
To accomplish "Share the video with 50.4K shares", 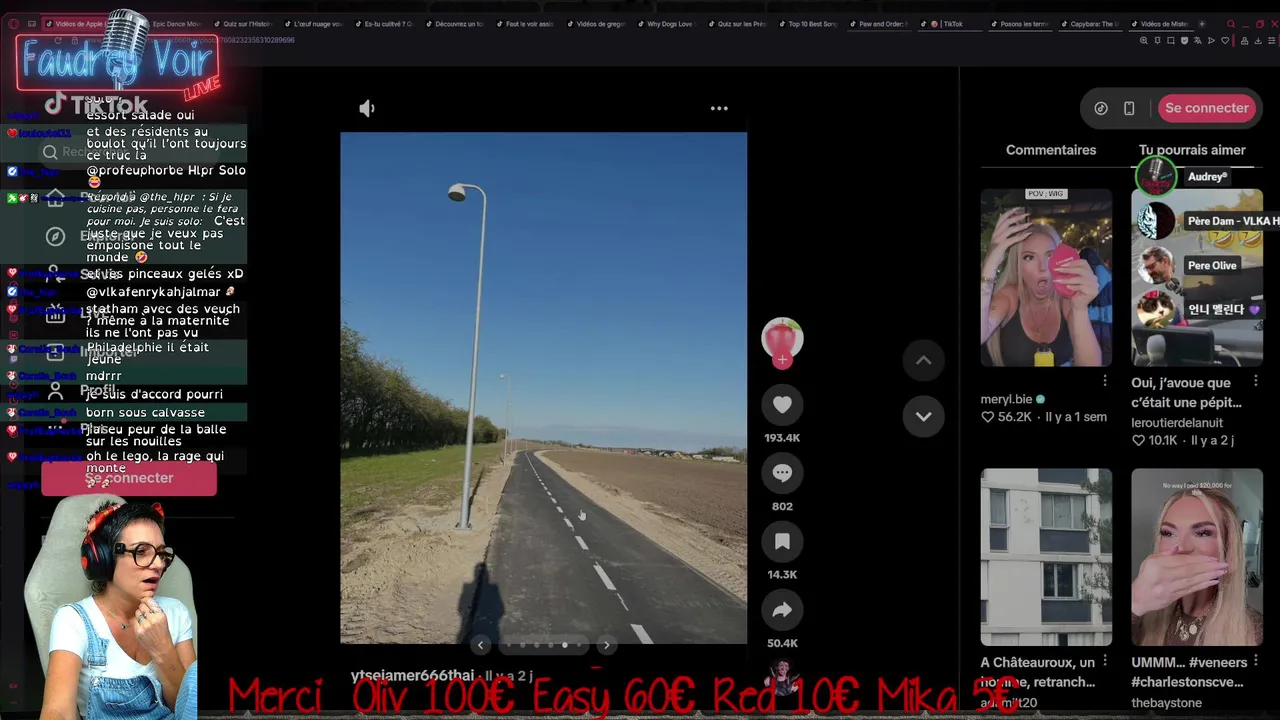I will (x=782, y=610).
